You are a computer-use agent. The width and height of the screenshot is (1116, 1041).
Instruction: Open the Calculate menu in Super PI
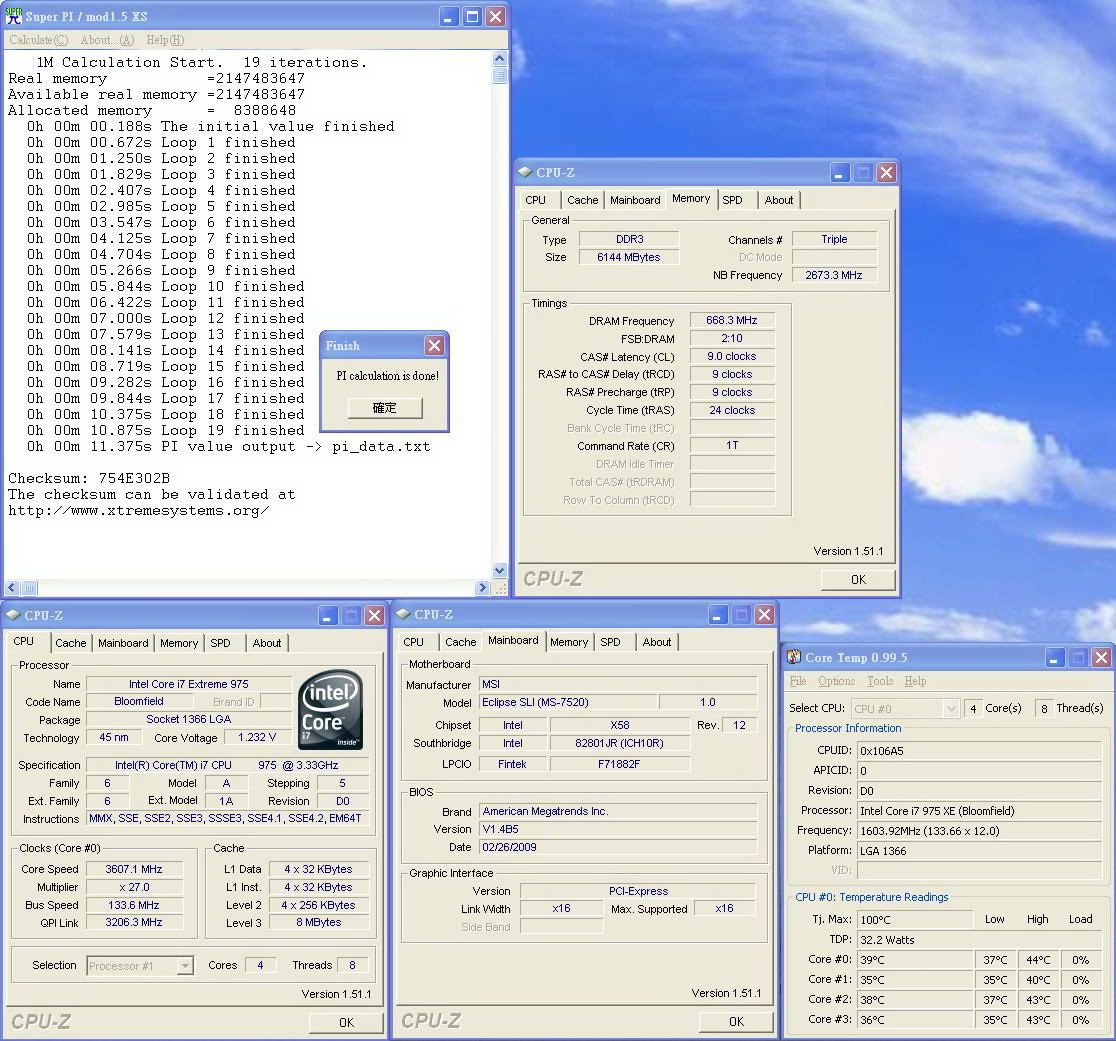[x=38, y=40]
